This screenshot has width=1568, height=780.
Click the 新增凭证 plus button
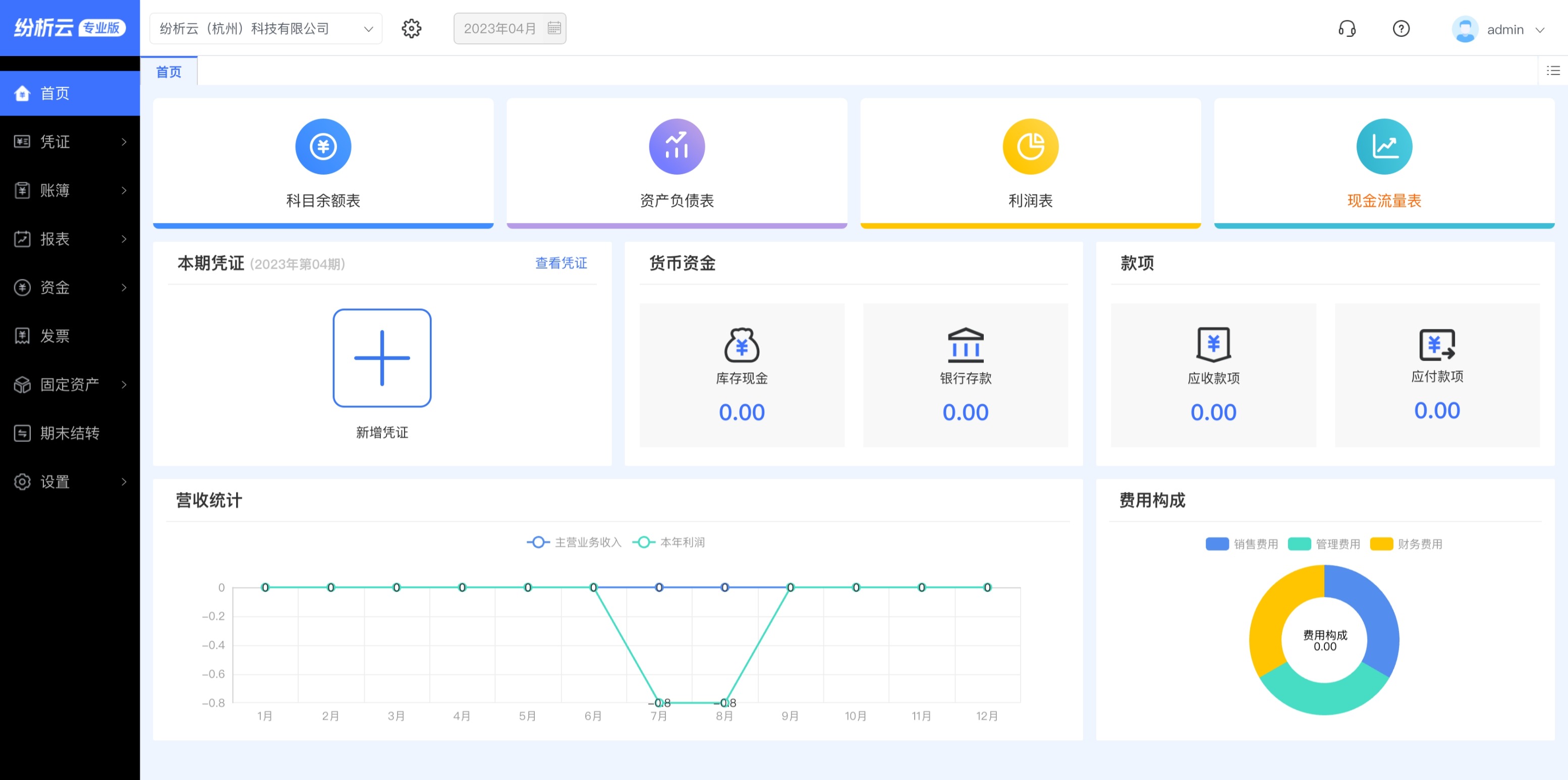381,358
